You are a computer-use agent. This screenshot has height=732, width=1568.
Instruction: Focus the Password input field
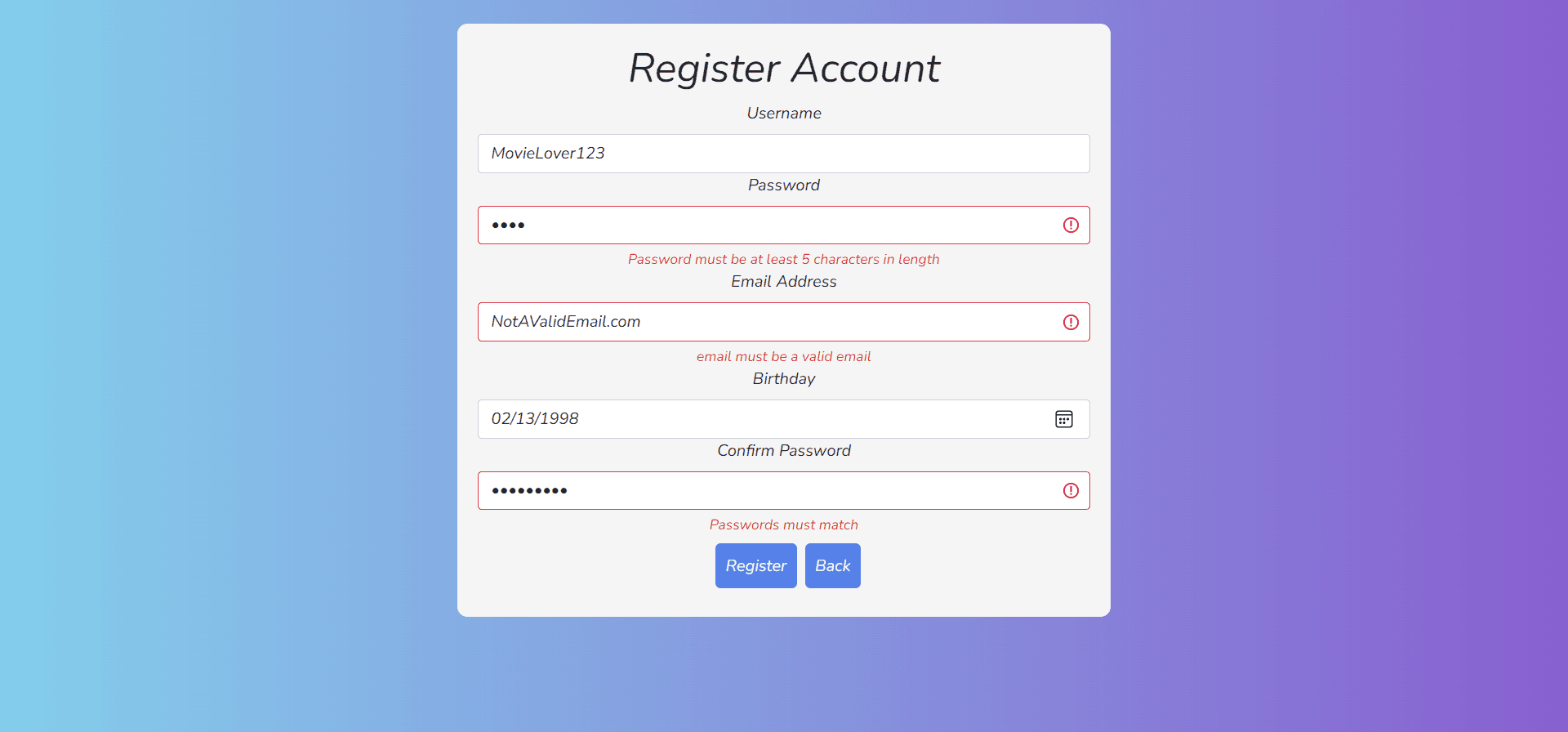(x=768, y=225)
